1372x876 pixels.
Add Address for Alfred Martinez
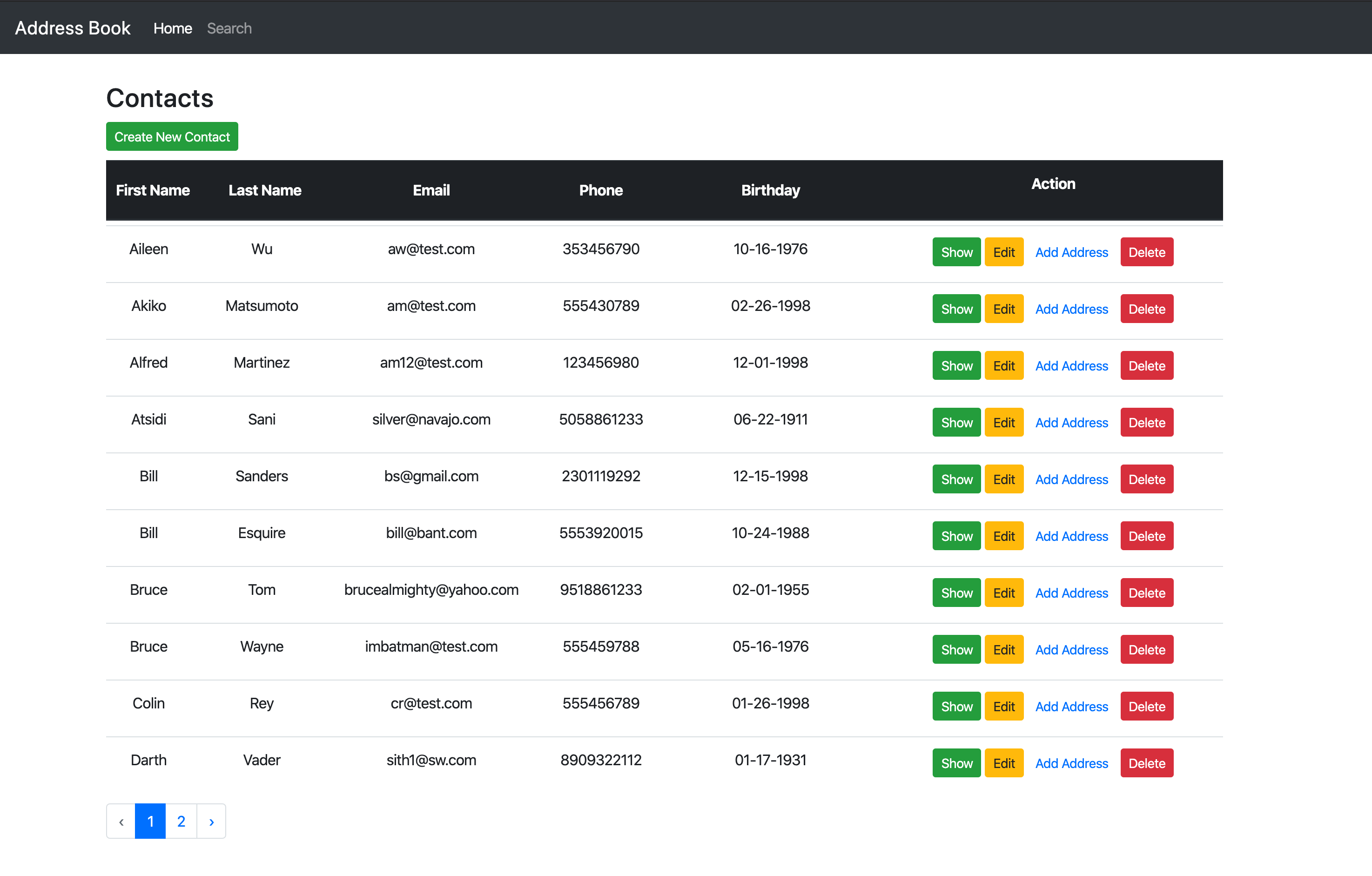[1072, 365]
